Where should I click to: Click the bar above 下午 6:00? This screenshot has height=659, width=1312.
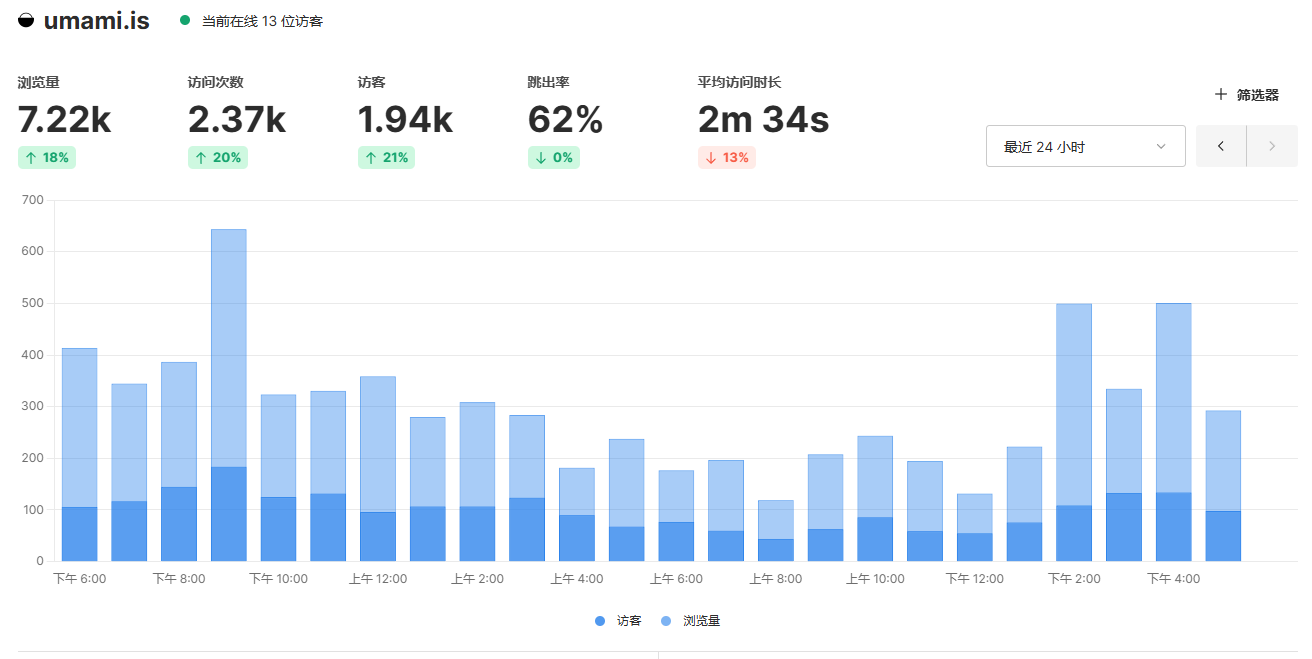tap(80, 455)
